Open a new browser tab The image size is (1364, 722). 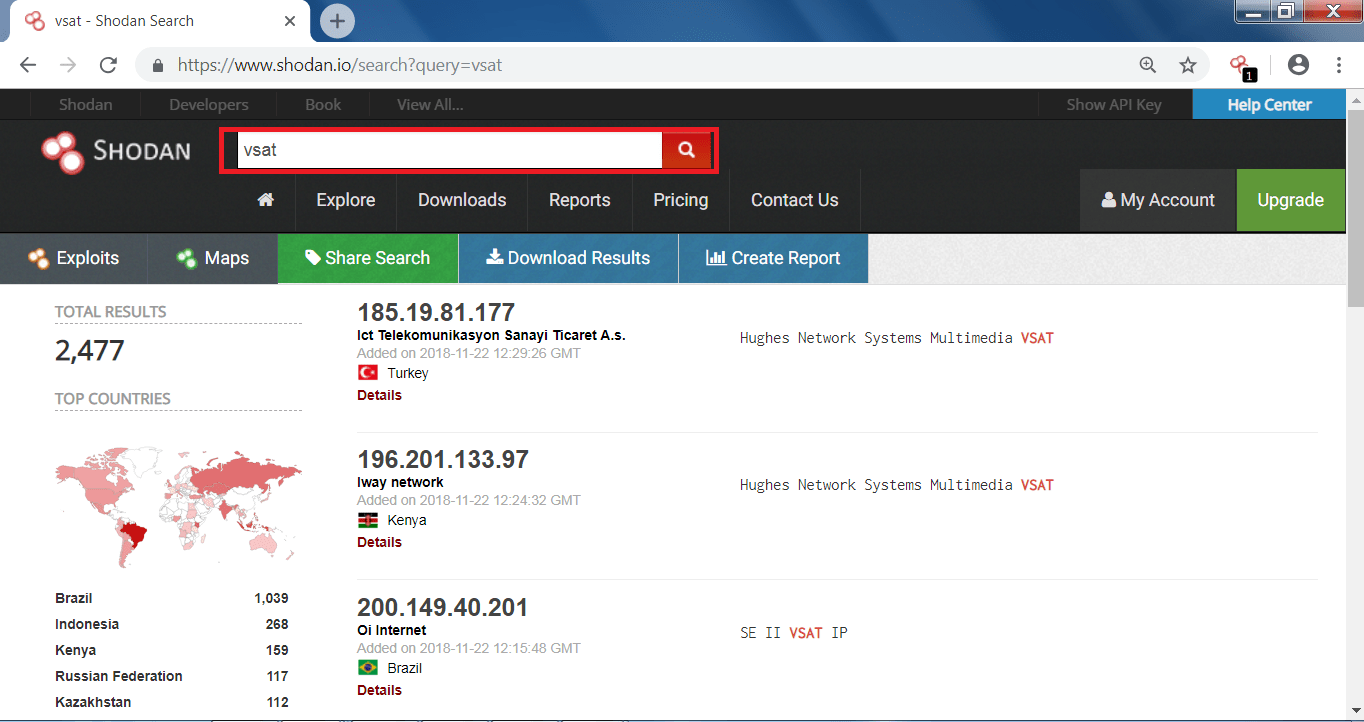pos(337,20)
